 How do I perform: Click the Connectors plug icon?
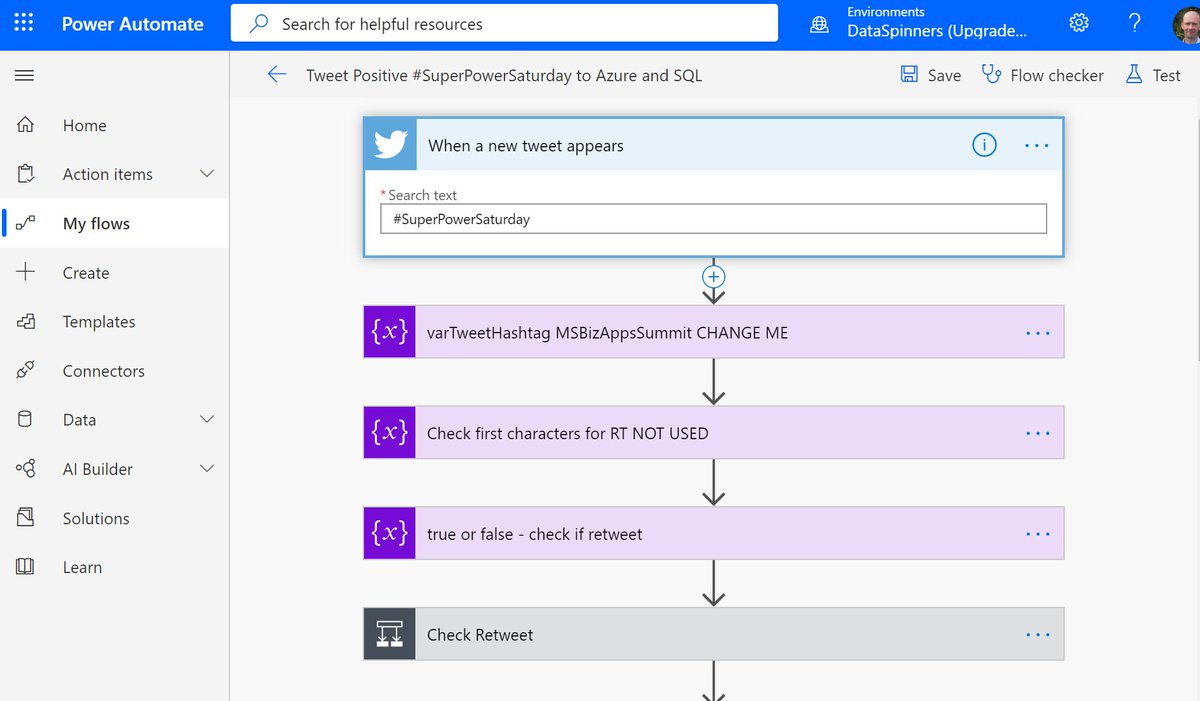tap(26, 370)
